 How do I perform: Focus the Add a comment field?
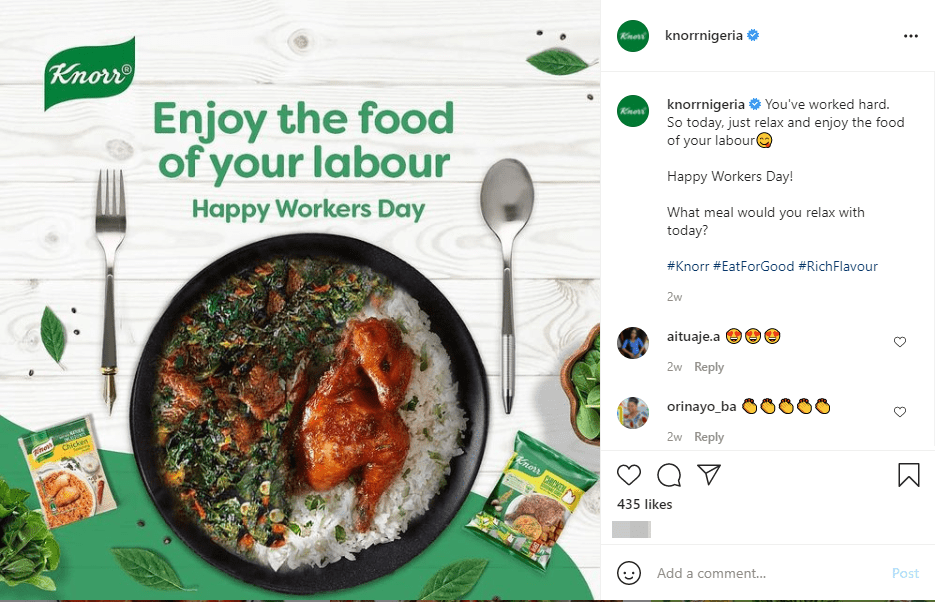[x=769, y=573]
